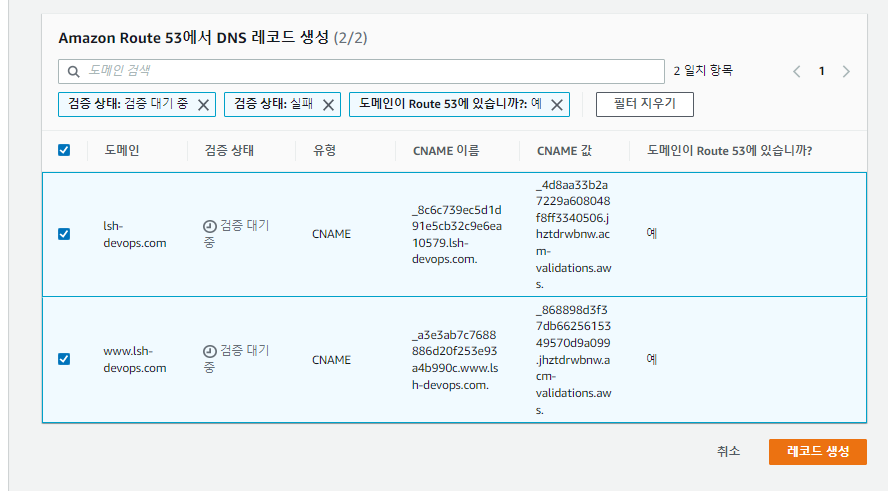Click the search magnifier icon
The width and height of the screenshot is (888, 491).
[73, 71]
